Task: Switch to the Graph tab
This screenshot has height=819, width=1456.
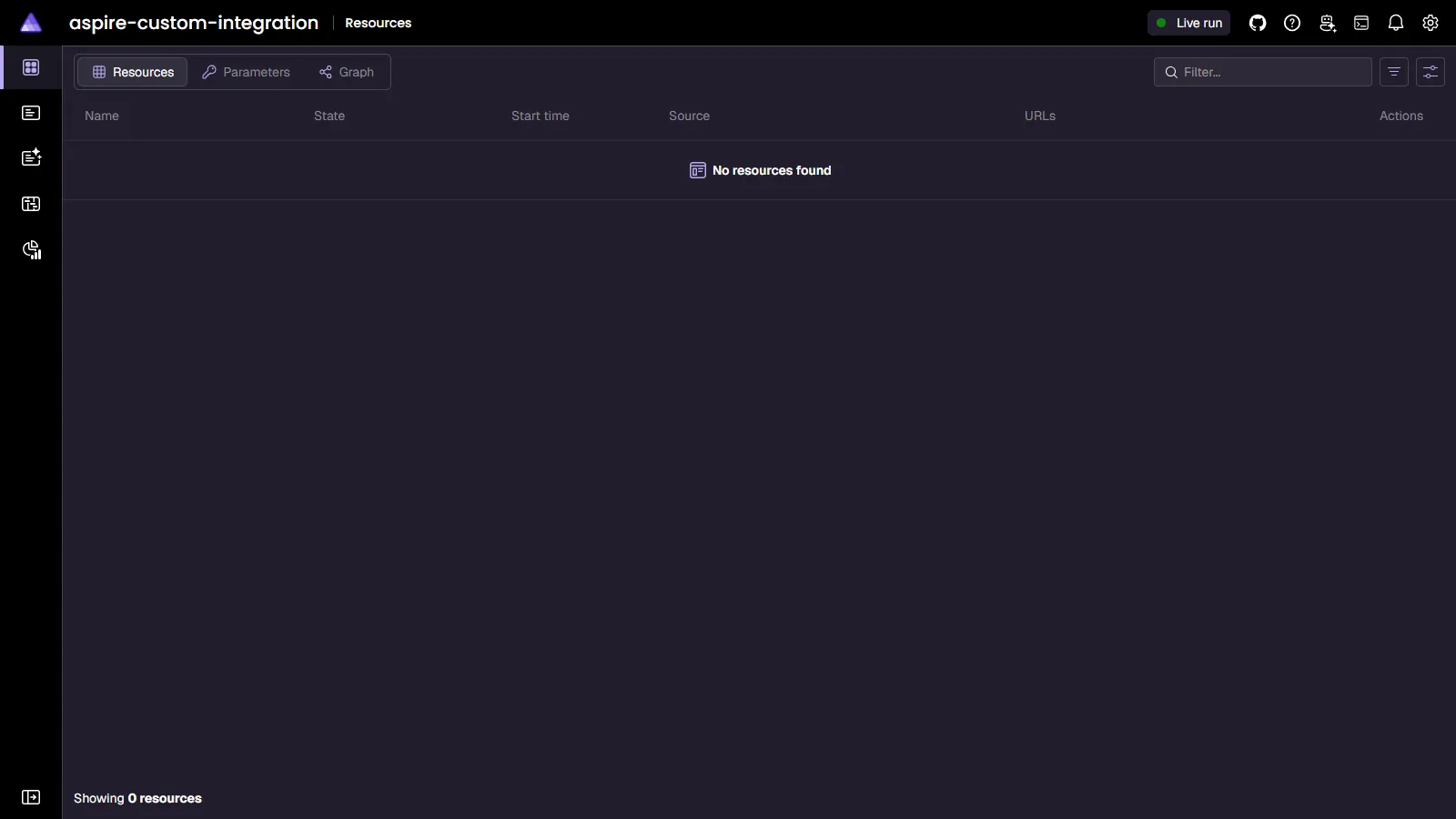Action: point(347,72)
